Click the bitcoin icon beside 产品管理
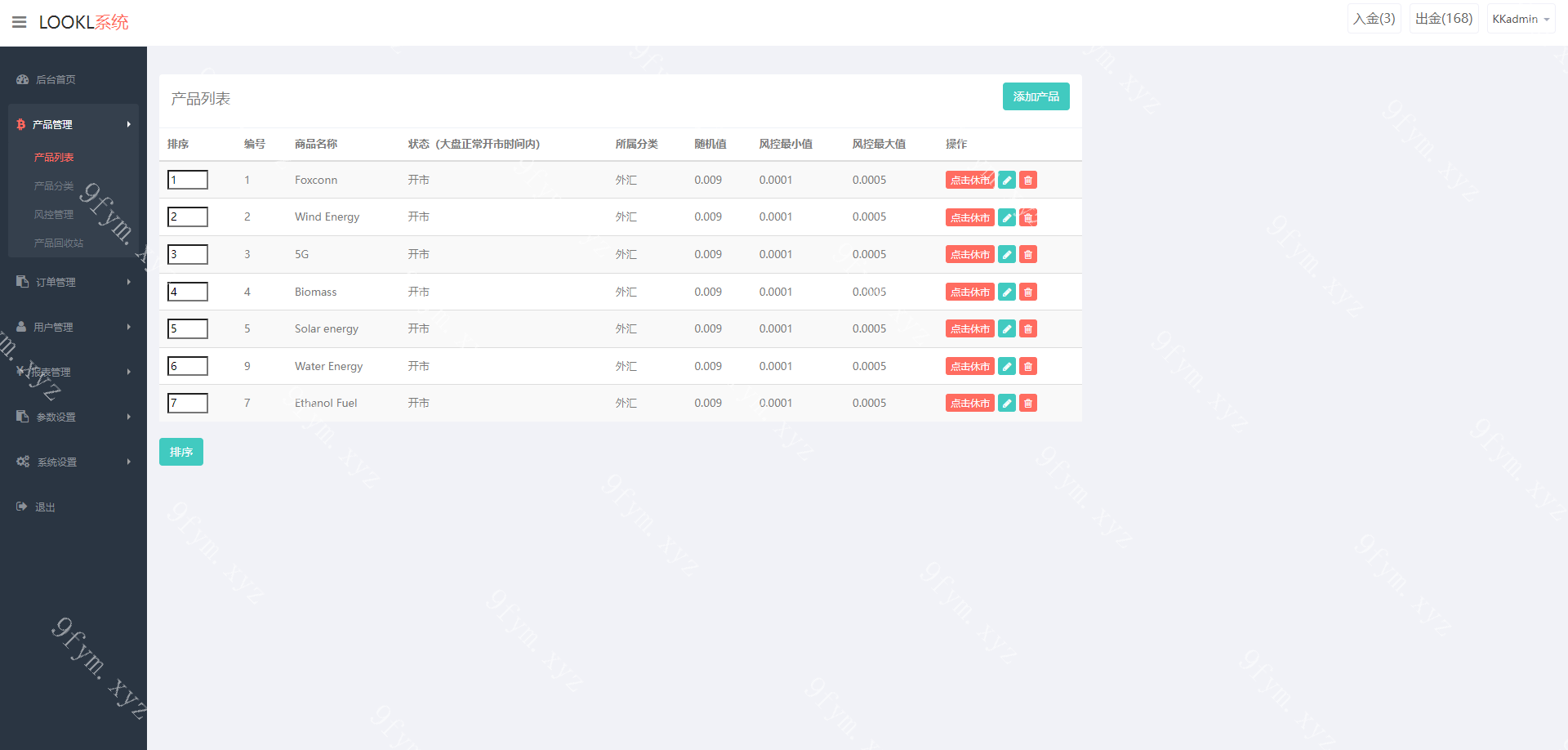This screenshot has height=750, width=1568. click(21, 124)
